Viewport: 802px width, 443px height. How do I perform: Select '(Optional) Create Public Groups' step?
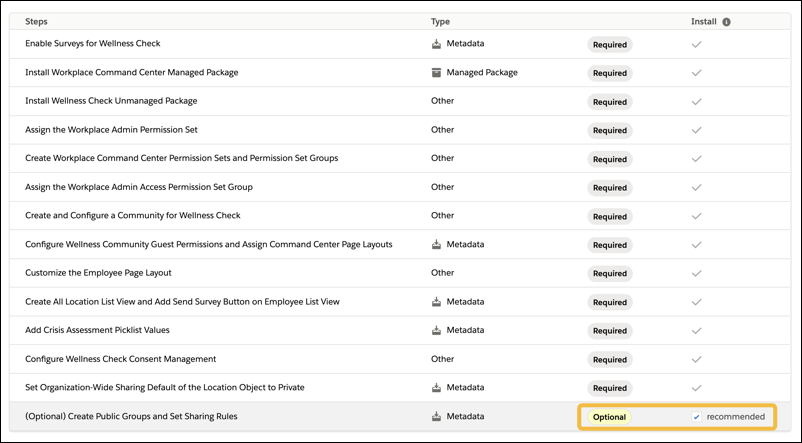(x=131, y=416)
